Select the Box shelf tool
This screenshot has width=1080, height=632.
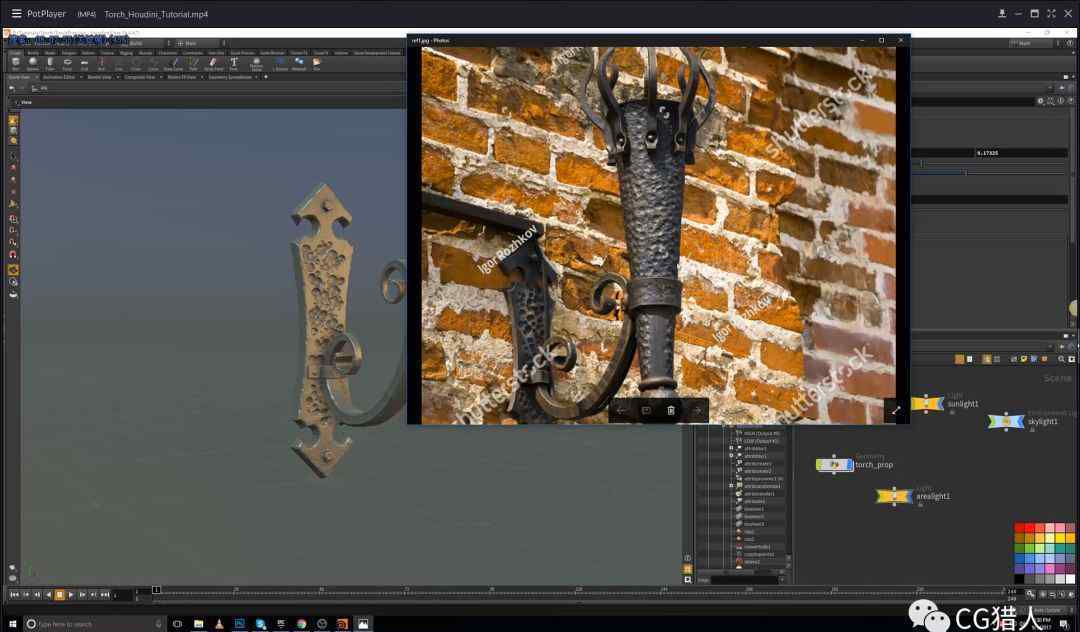(x=15, y=63)
